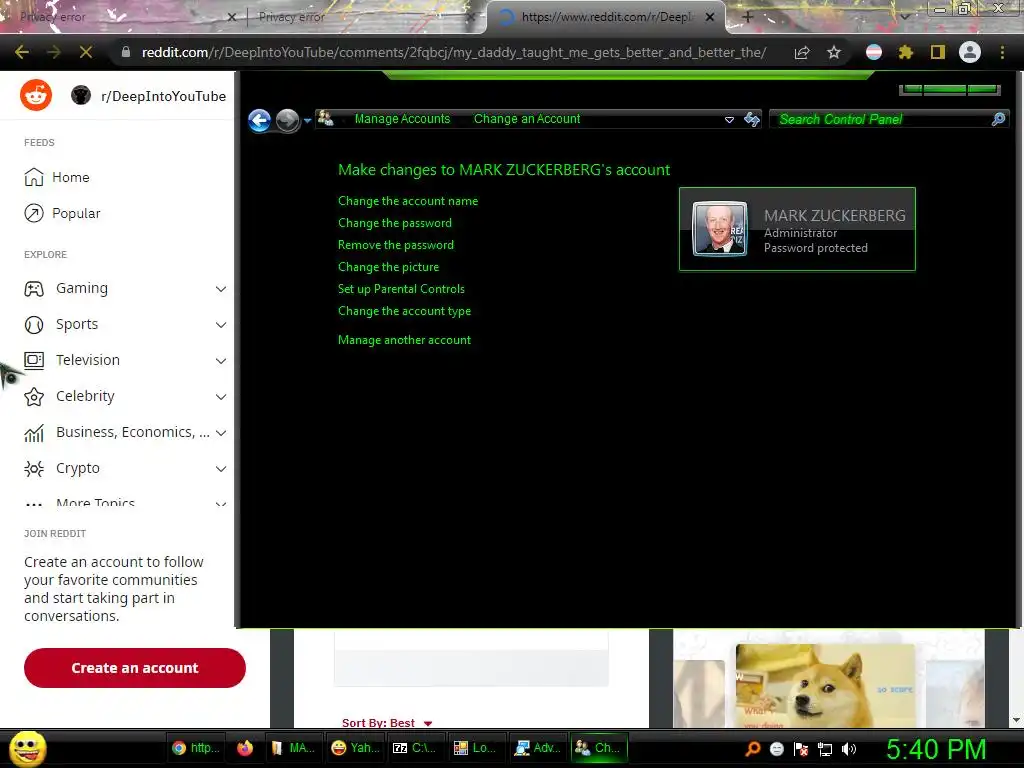
Task: Switch to Chrome taskbar button
Action: click(196, 748)
